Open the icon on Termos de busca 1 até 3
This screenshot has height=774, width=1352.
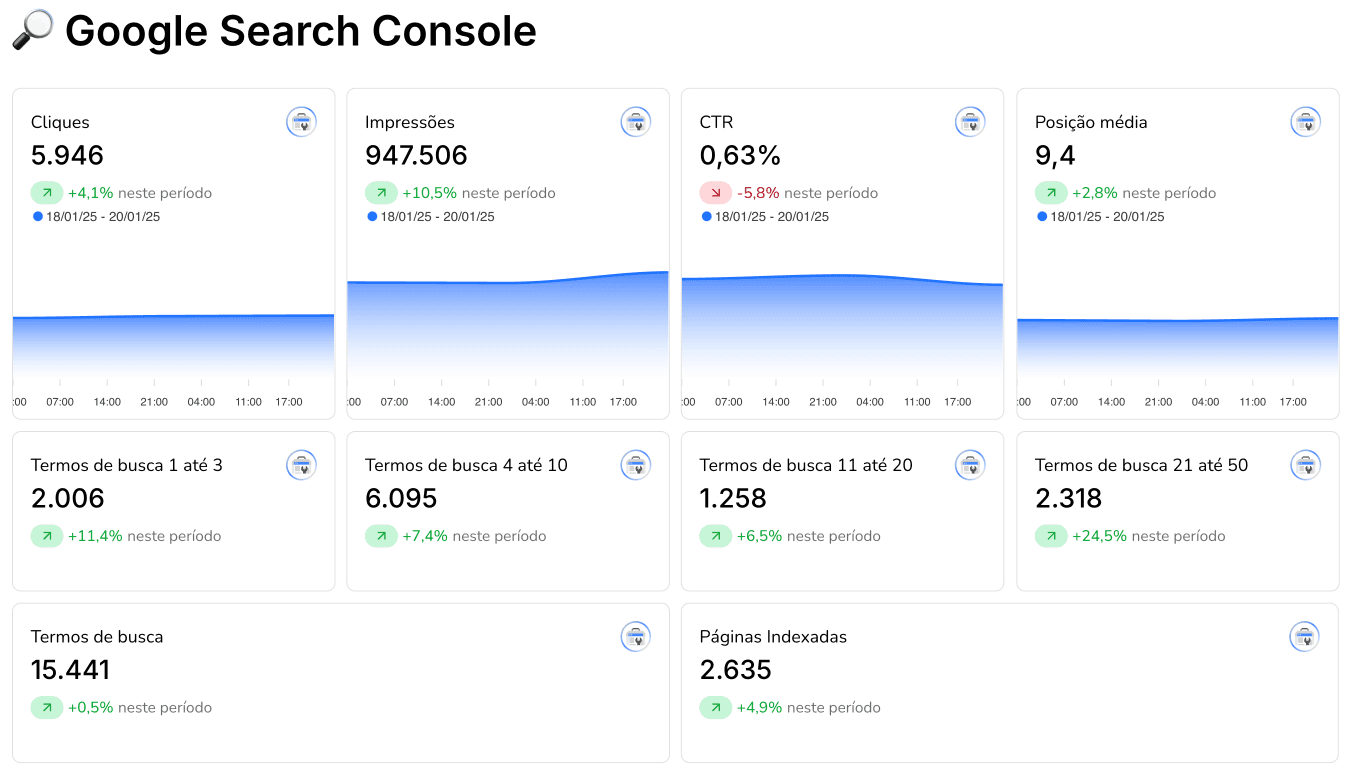(x=301, y=465)
